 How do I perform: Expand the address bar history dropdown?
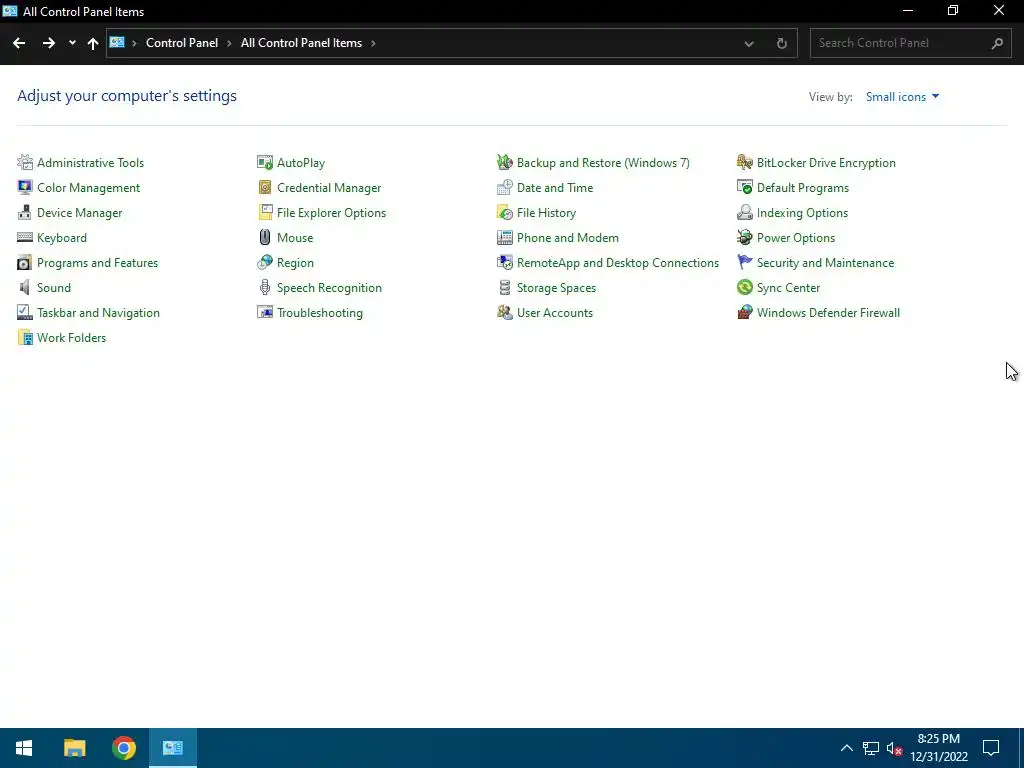coord(749,43)
